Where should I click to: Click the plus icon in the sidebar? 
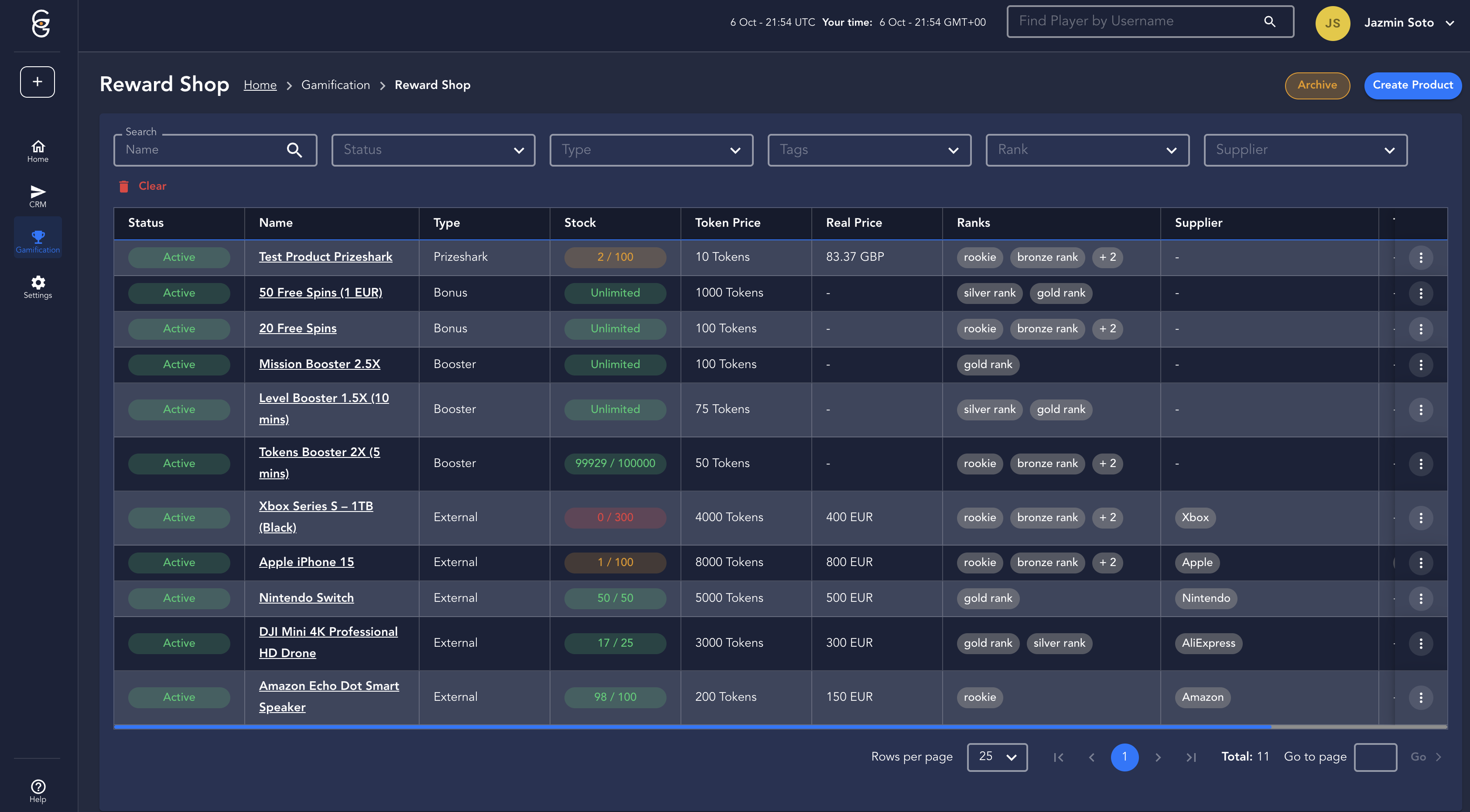(x=37, y=82)
